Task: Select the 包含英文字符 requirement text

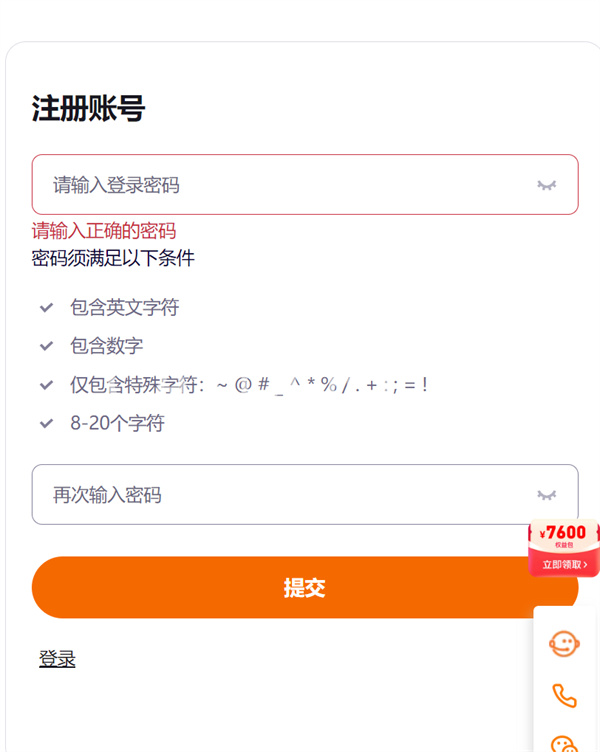Action: [124, 307]
